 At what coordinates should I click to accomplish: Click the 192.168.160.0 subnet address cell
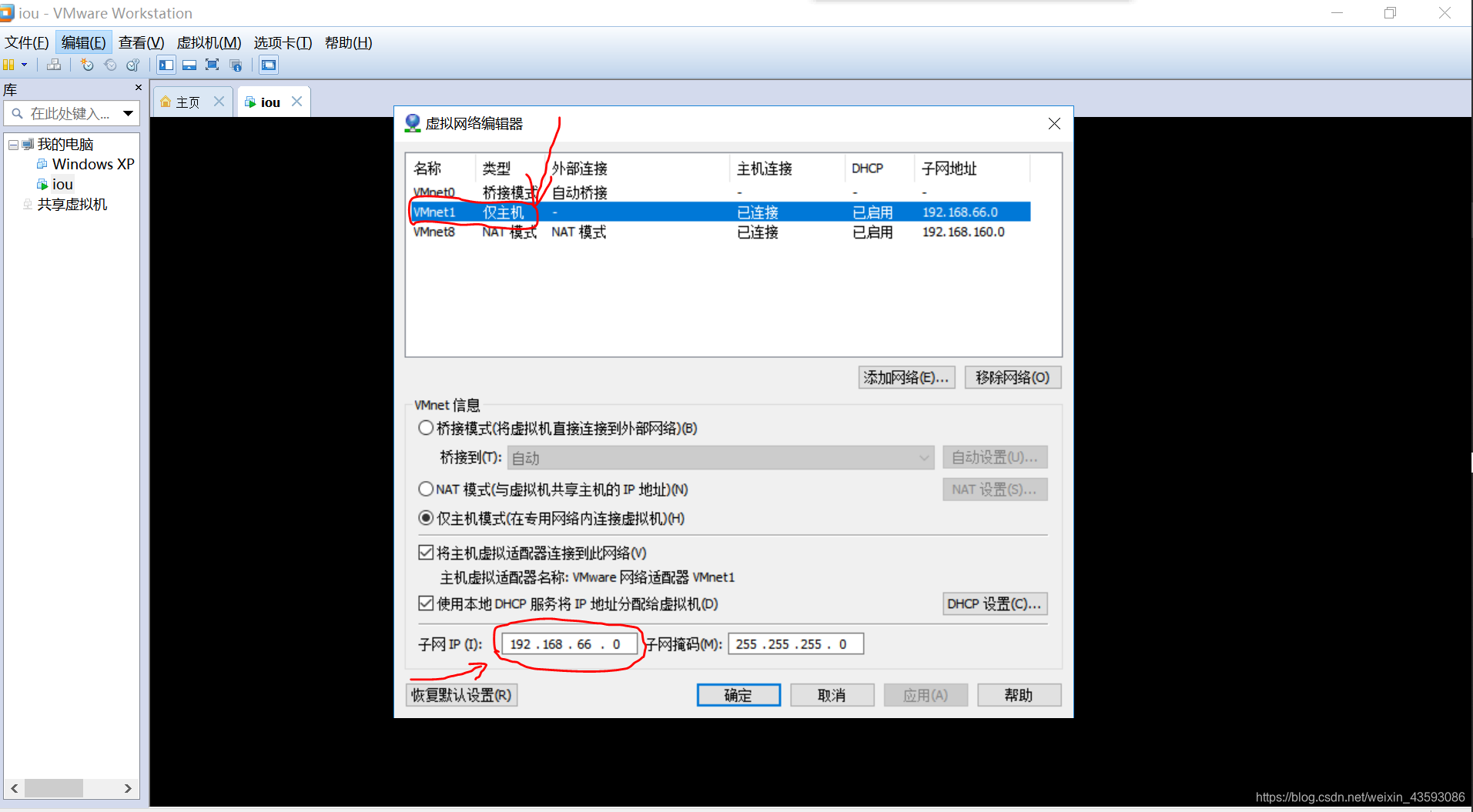tap(963, 232)
